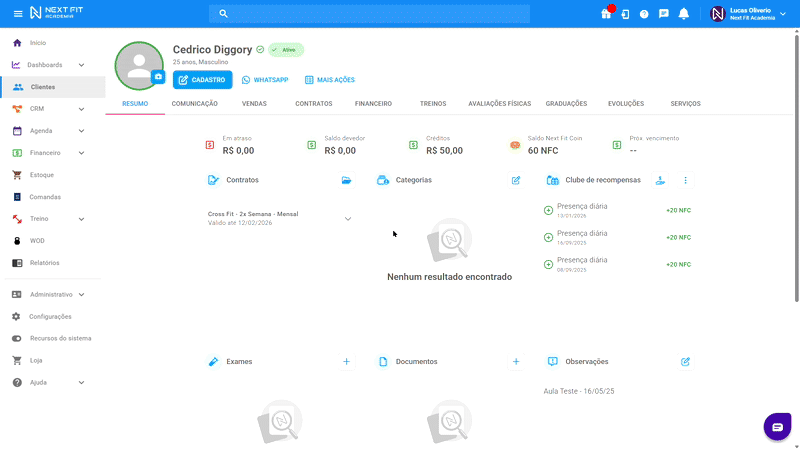Open the chat messages icon in the header

pos(663,14)
